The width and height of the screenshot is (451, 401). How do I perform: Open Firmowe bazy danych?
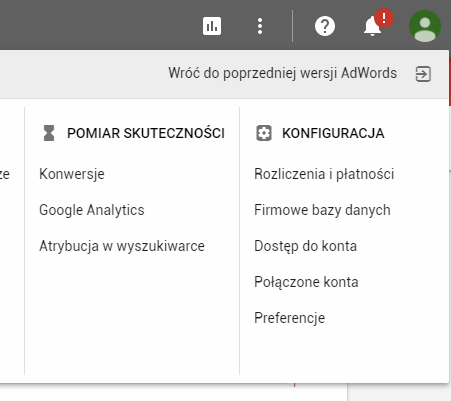[x=322, y=210]
